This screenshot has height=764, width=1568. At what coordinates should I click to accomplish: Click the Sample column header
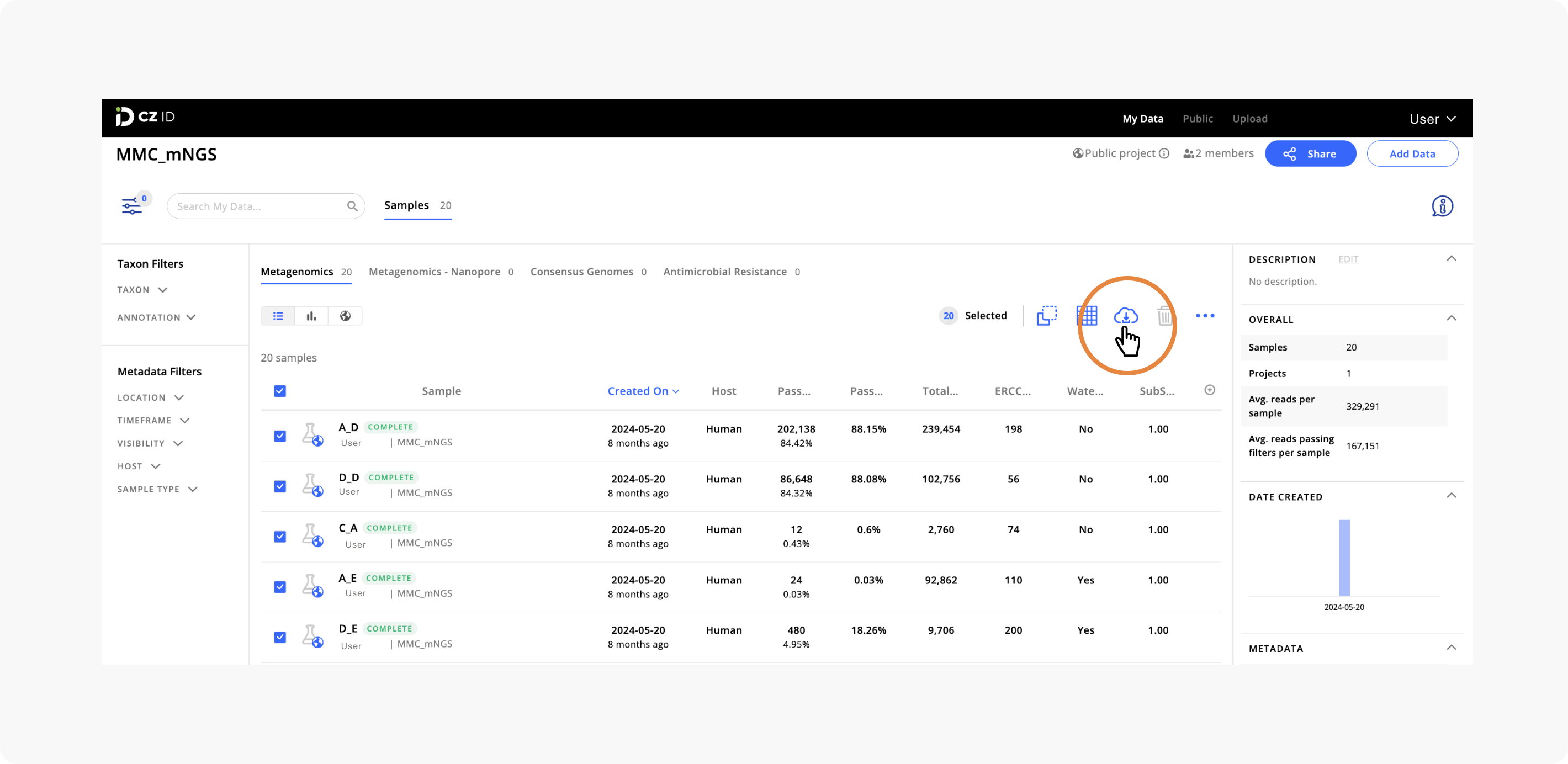(x=441, y=391)
